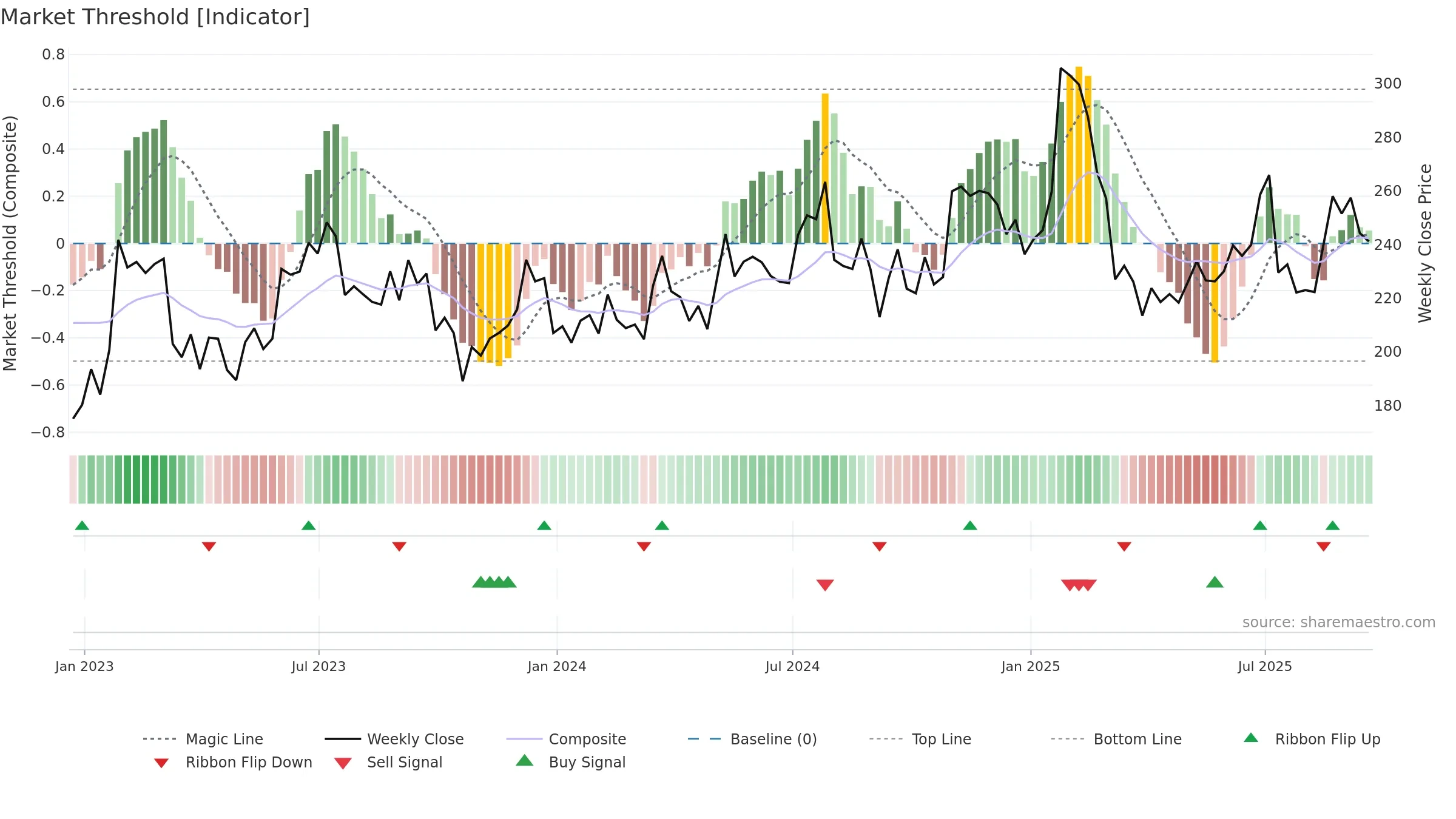Click the single Sell Signal marker after Jul 2024
The height and width of the screenshot is (819, 1456).
(x=825, y=585)
